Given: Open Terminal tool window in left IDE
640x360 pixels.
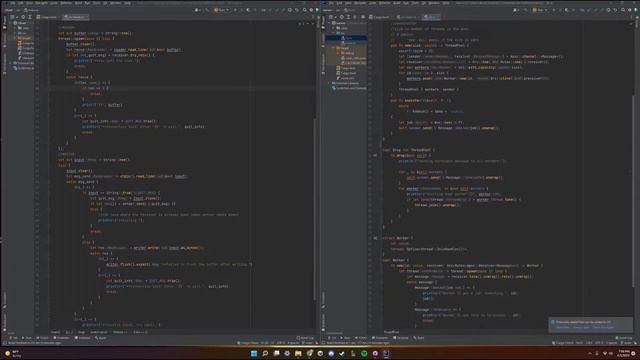Looking at the screenshot, I should (x=82, y=338).
